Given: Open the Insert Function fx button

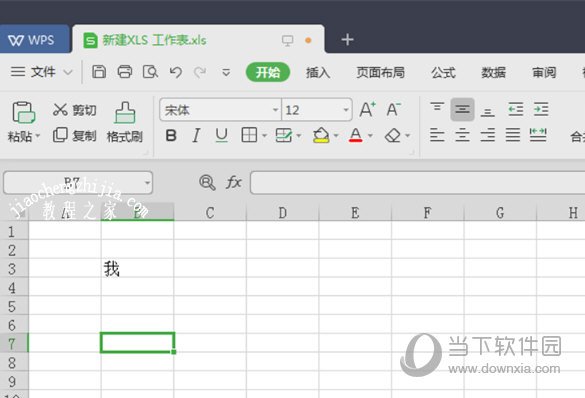Looking at the screenshot, I should point(234,182).
